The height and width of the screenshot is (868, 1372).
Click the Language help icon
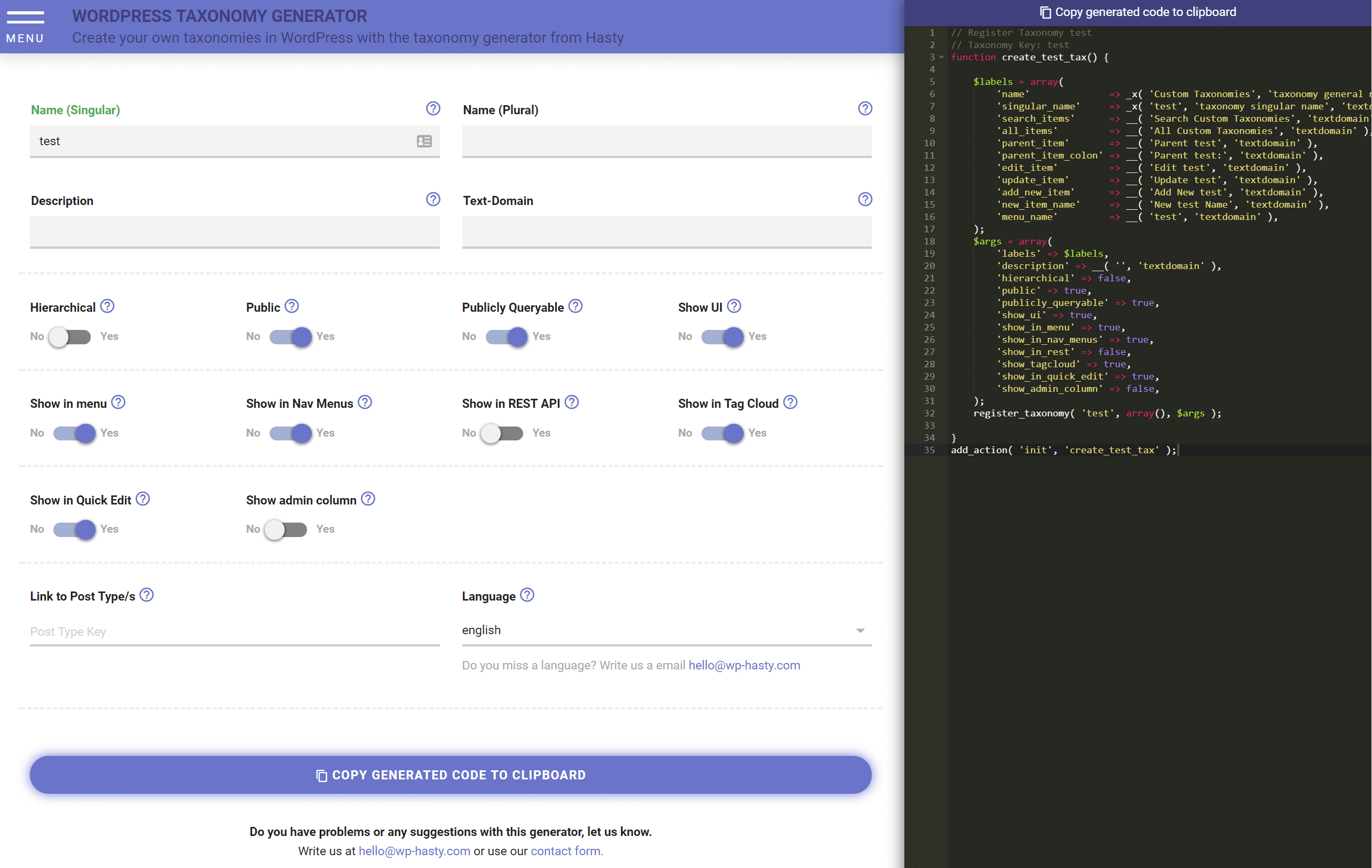527,595
